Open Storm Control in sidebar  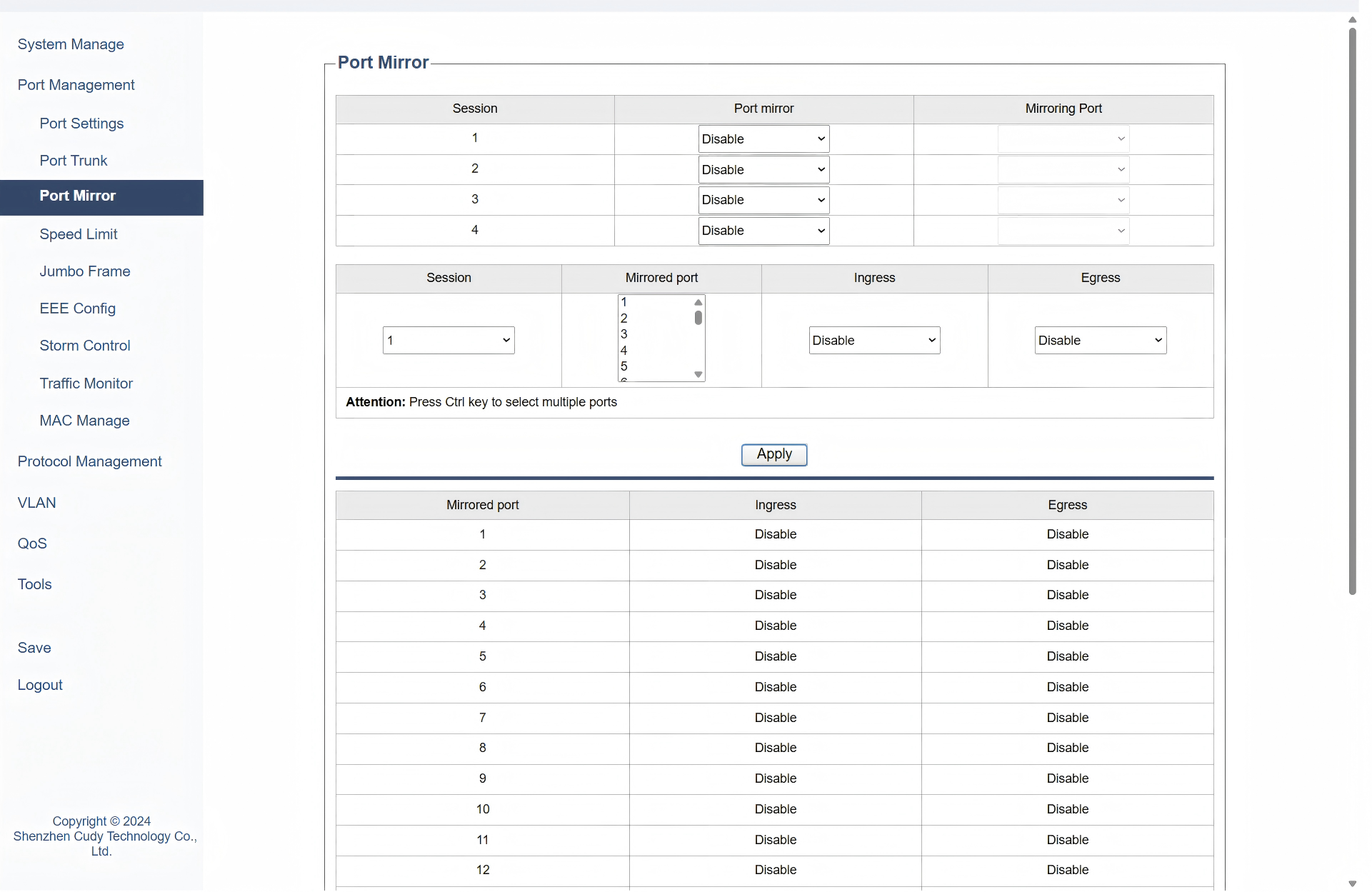pyautogui.click(x=85, y=346)
